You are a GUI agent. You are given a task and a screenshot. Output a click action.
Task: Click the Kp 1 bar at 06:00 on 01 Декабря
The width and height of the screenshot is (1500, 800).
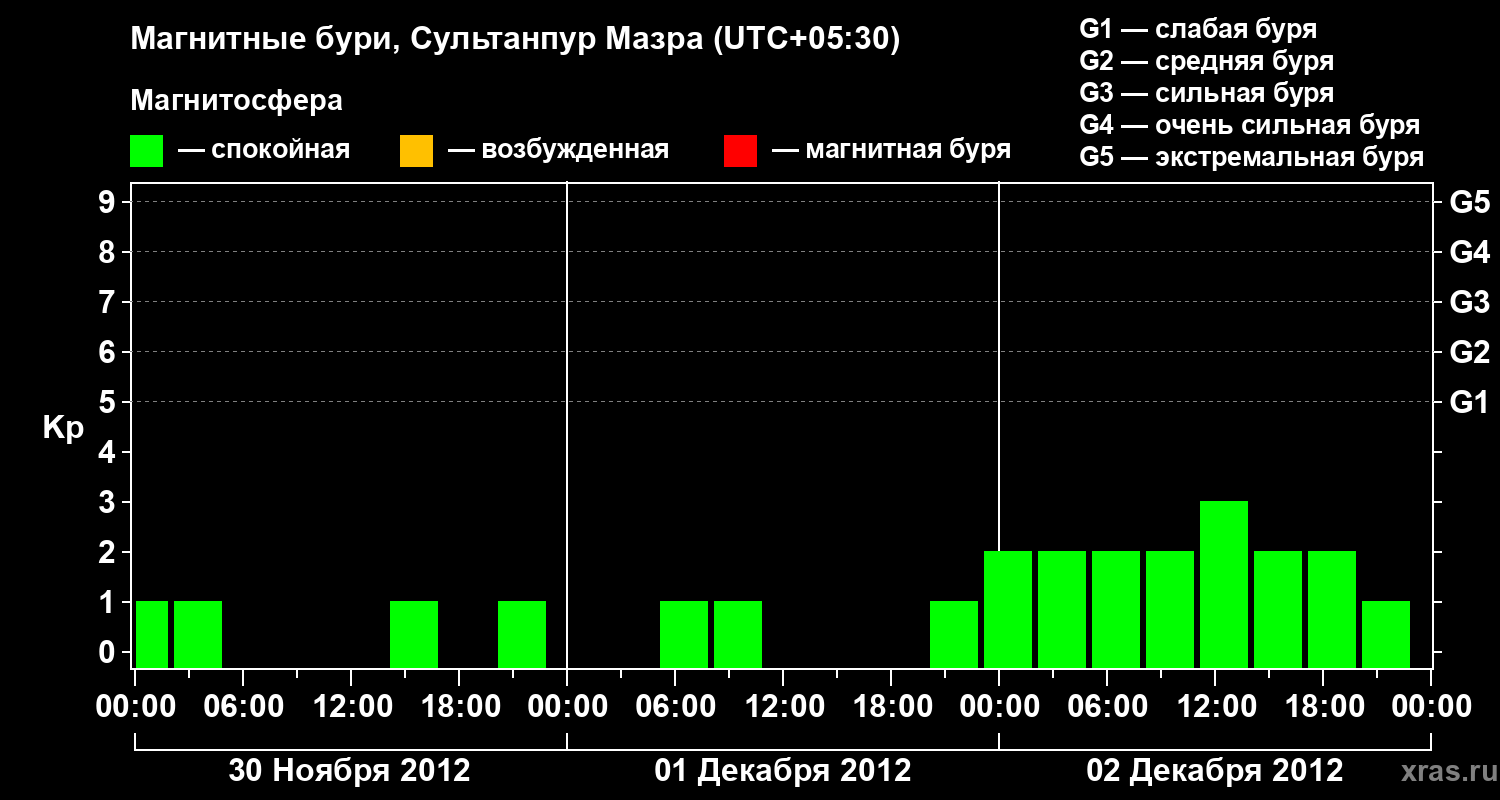(684, 634)
